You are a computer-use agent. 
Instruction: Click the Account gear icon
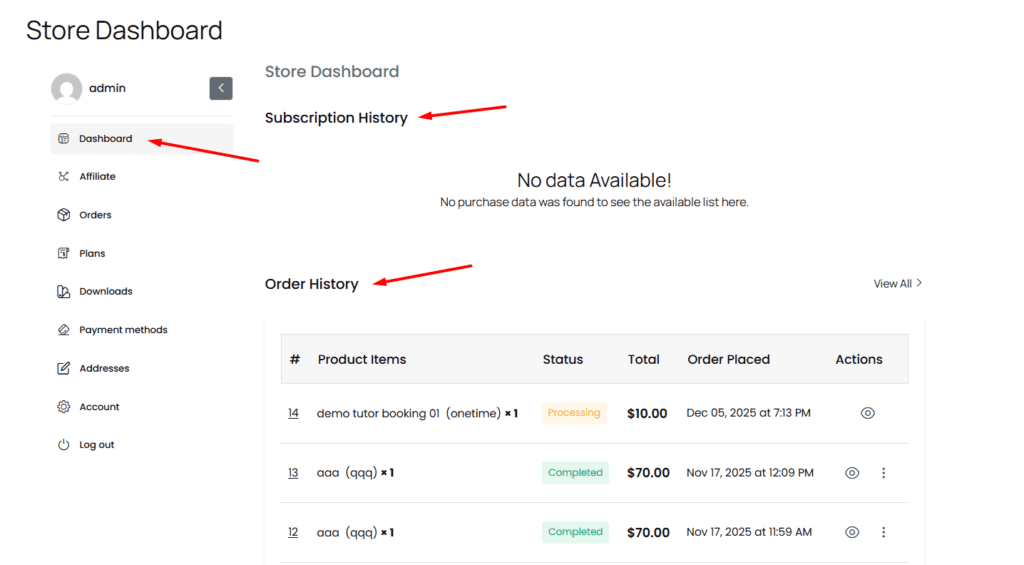click(x=64, y=407)
